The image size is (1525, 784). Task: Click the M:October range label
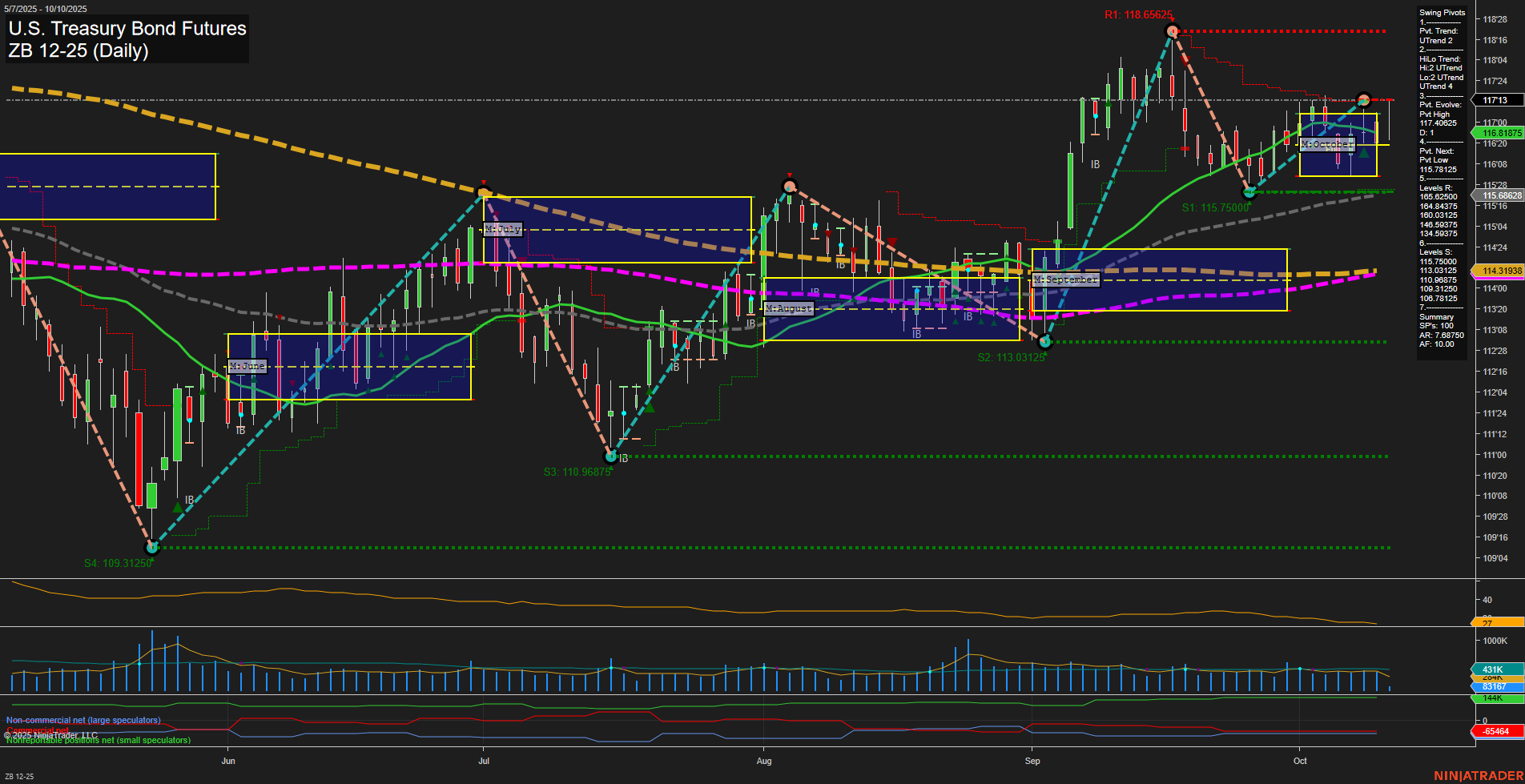[1326, 144]
